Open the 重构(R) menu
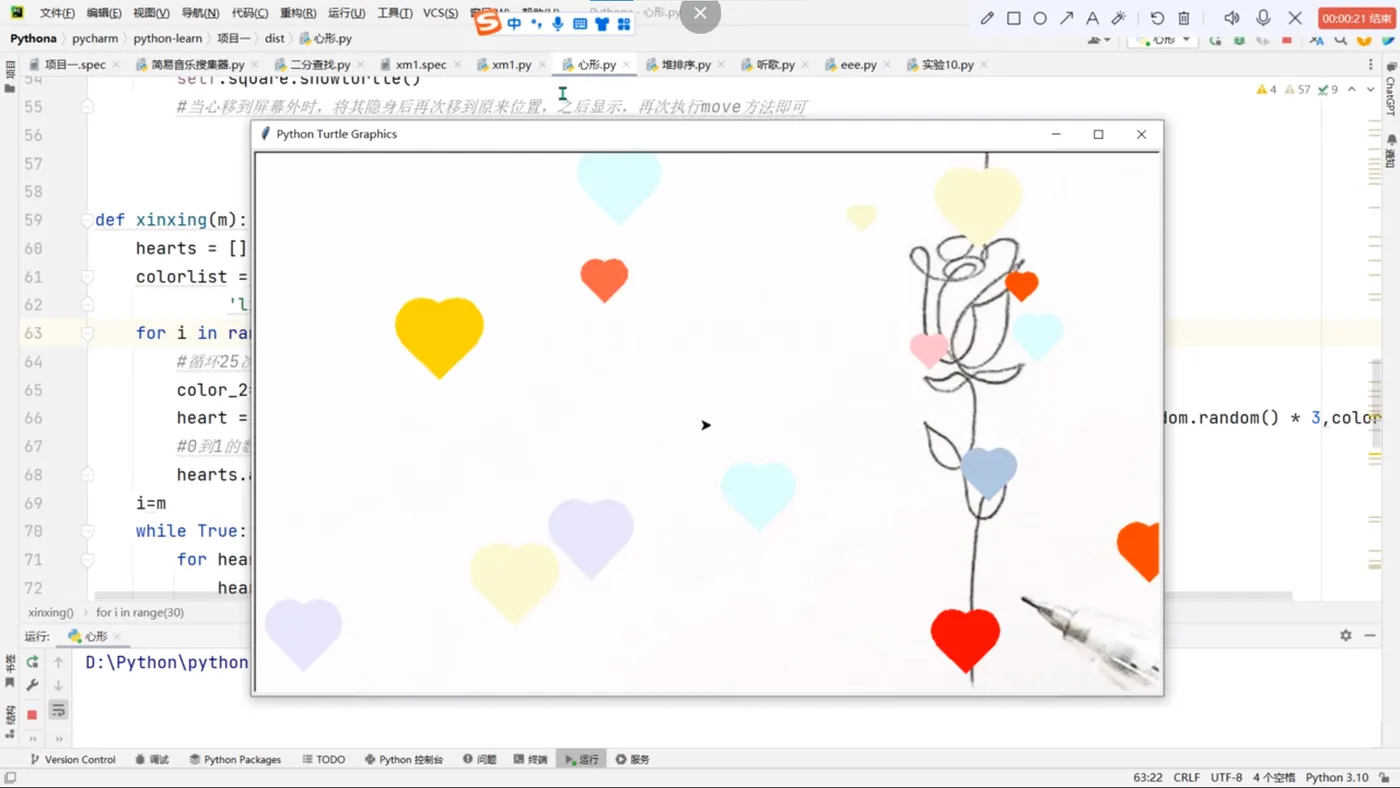This screenshot has width=1400, height=788. (x=298, y=13)
